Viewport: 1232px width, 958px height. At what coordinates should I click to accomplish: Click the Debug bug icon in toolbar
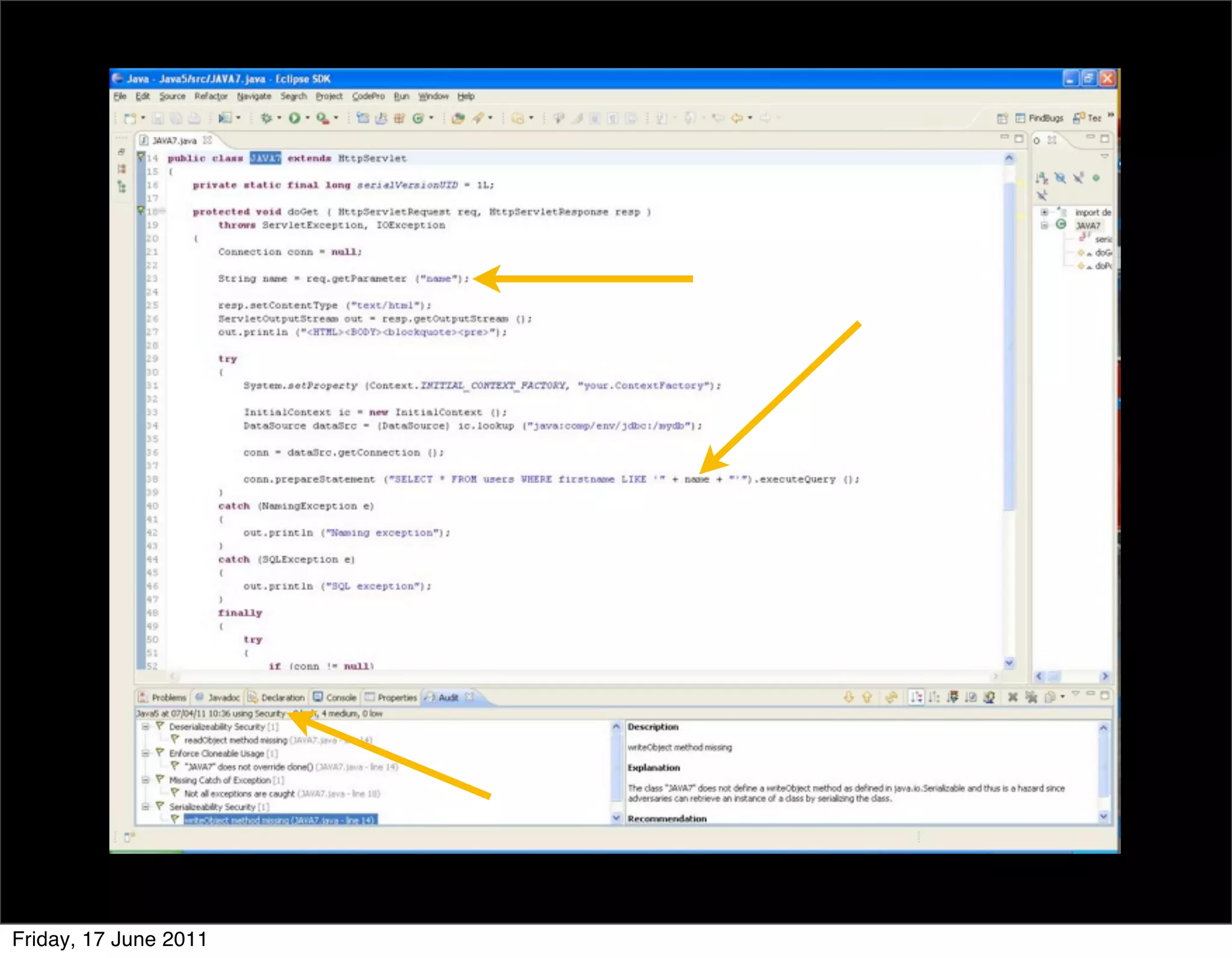(266, 118)
